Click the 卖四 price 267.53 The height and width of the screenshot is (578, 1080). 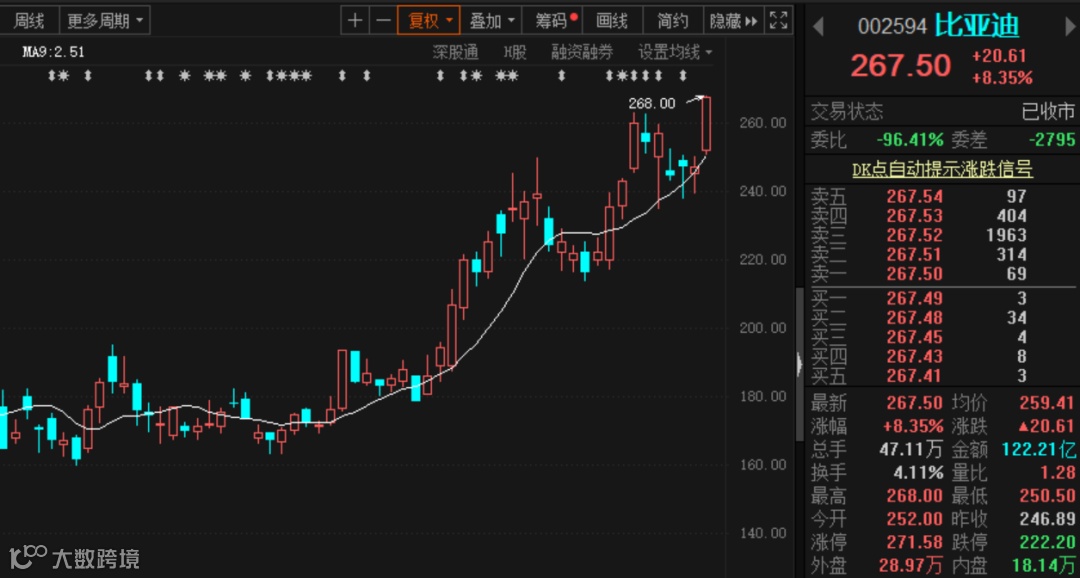tap(915, 216)
